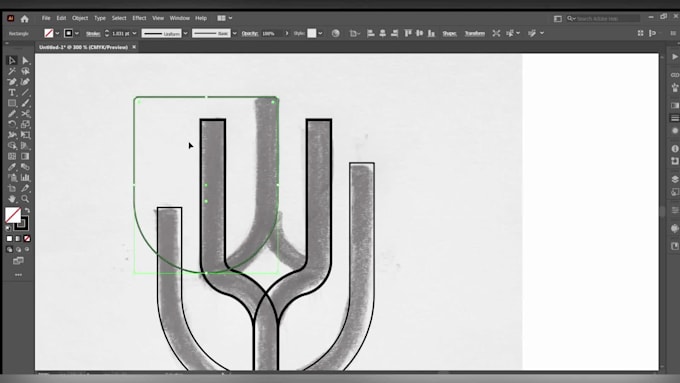Select the Rotate tool
The image size is (680, 383).
[x=12, y=124]
